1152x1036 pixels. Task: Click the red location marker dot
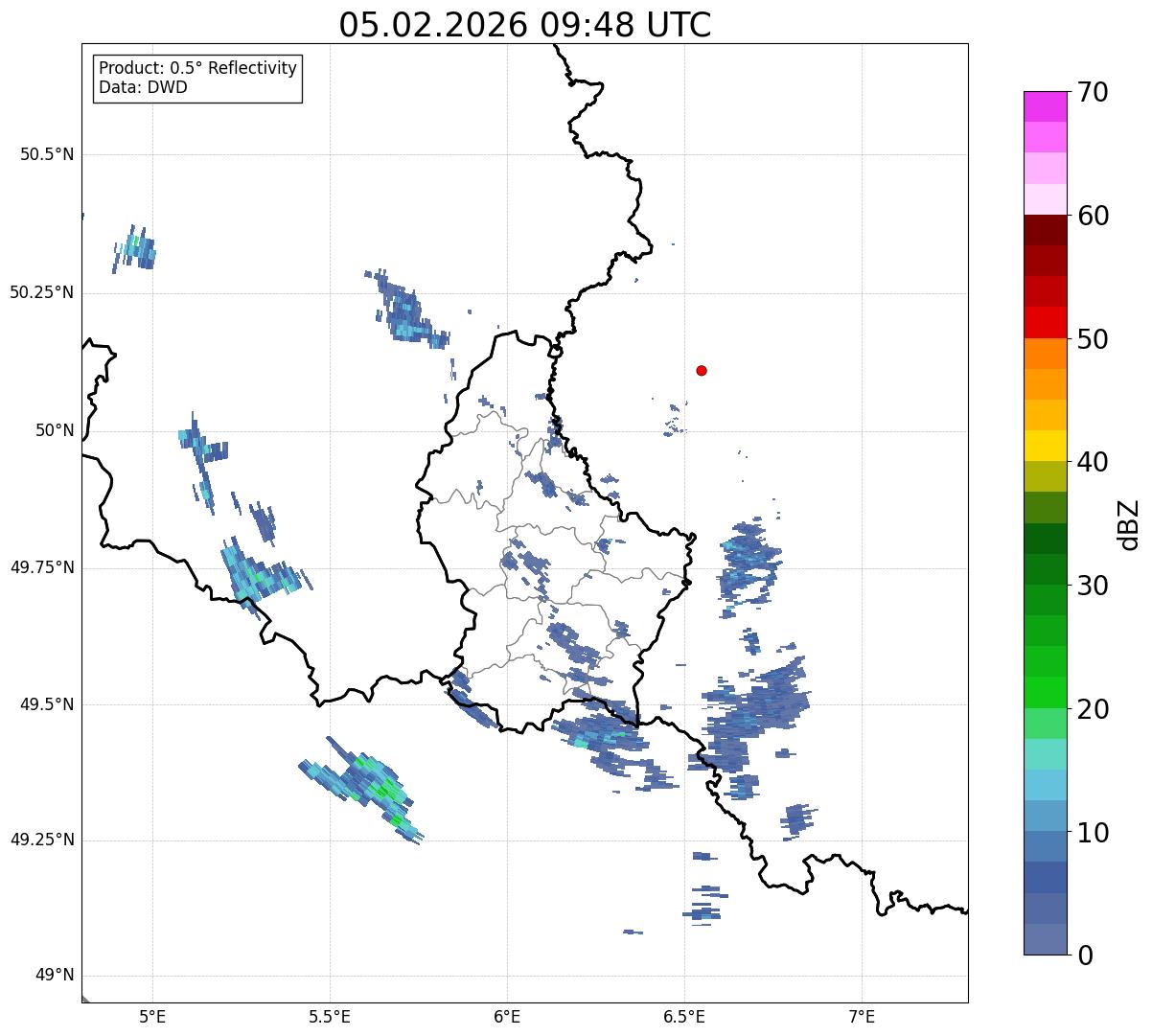tap(702, 370)
